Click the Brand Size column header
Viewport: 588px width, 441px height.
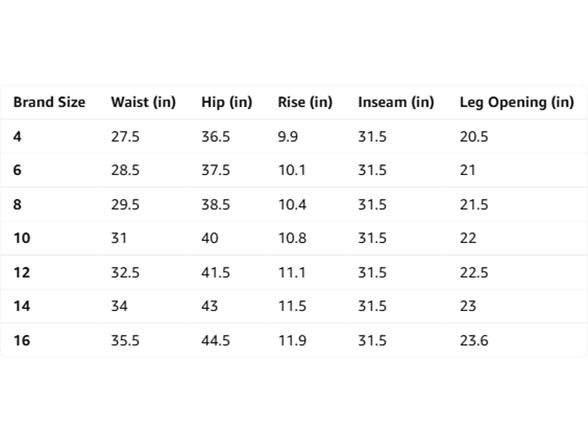[50, 102]
